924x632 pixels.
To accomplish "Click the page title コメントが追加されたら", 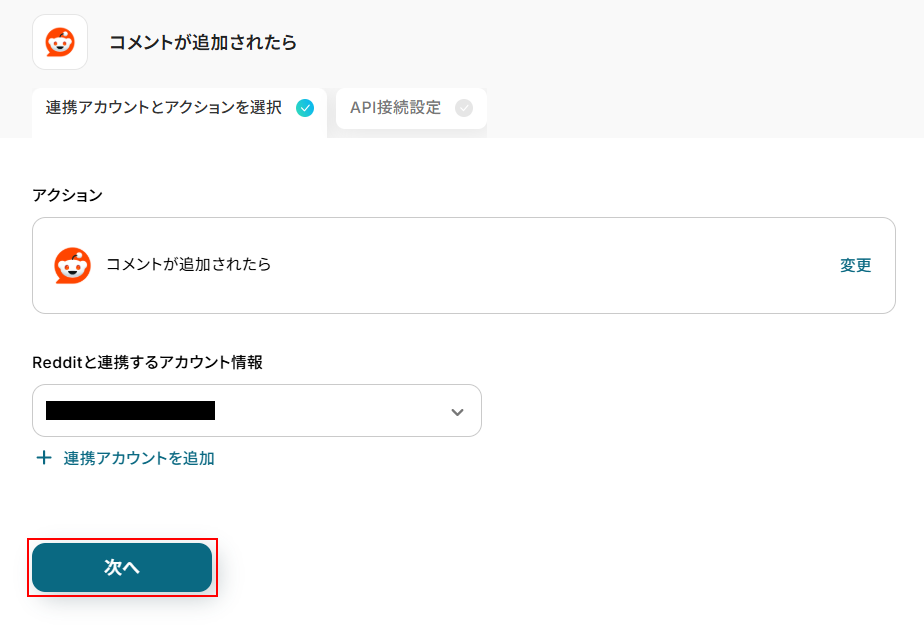I will 203,42.
